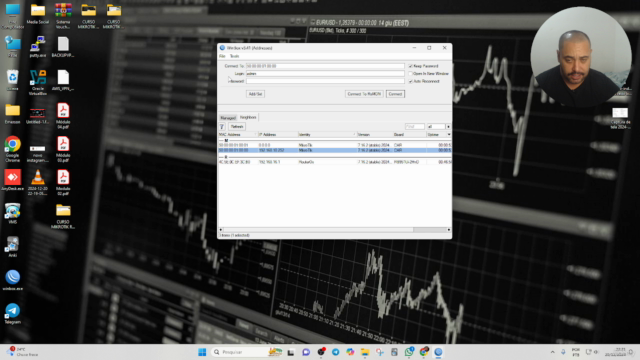Open Telegram from the taskbar
Viewport: 640px width, 360px height.
pyautogui.click(x=336, y=352)
